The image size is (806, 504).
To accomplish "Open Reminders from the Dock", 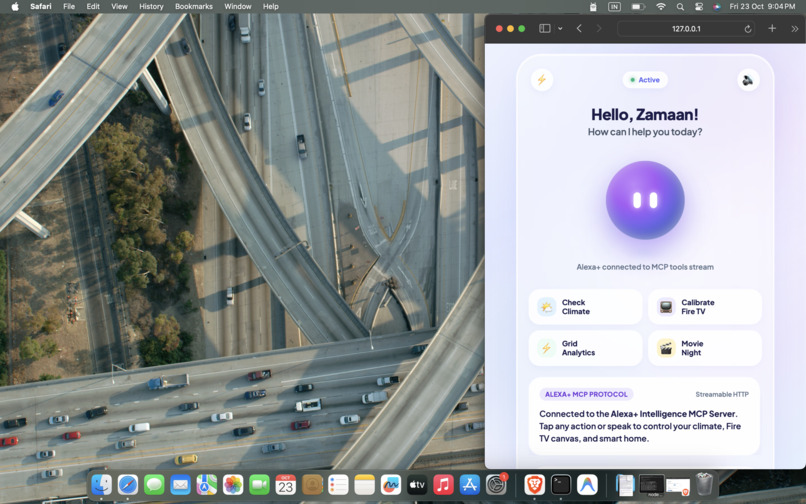I will coord(338,484).
